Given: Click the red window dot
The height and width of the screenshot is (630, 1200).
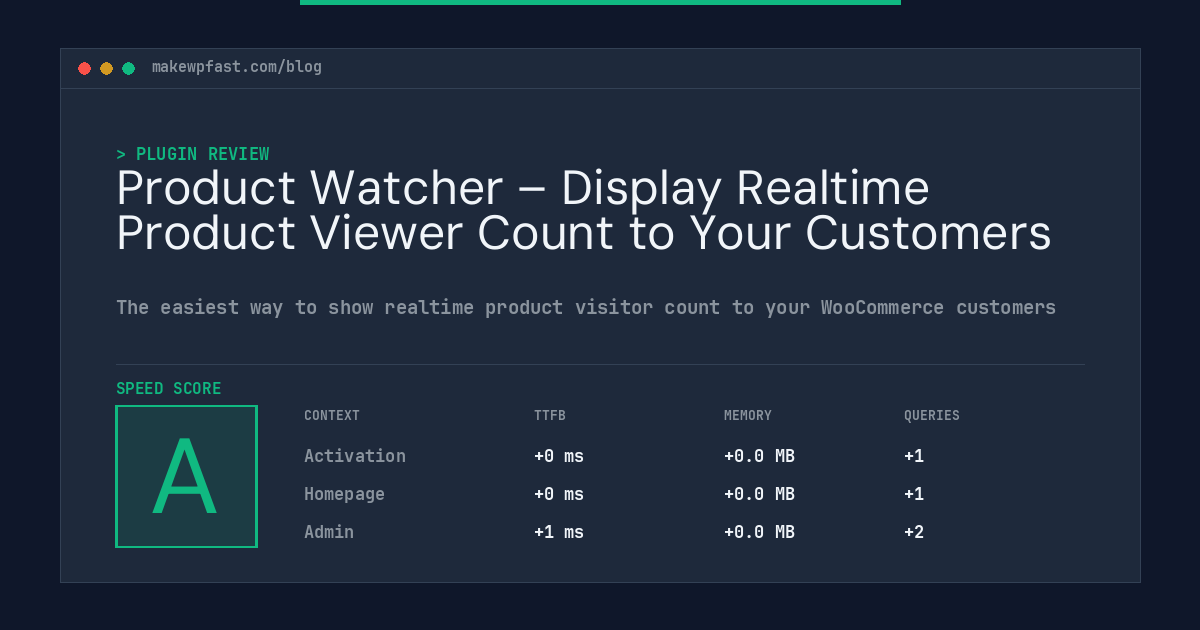Looking at the screenshot, I should coord(84,68).
